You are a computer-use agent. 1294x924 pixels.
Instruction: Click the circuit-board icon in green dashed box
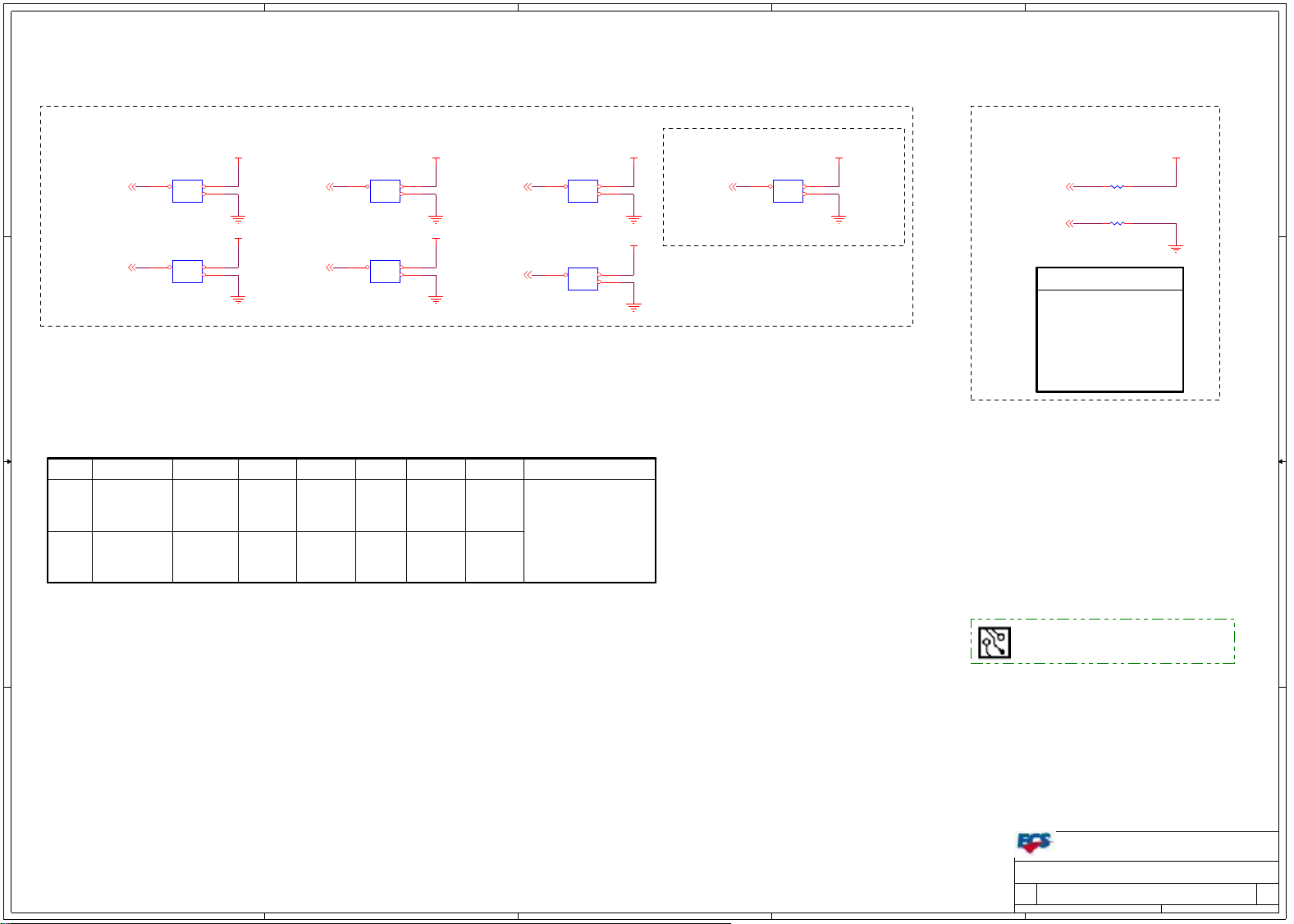click(995, 643)
